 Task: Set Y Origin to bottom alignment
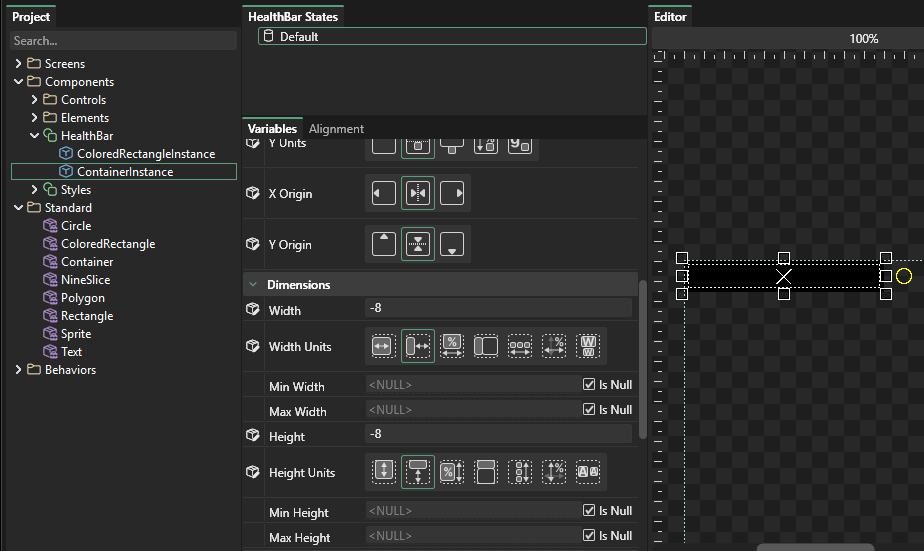(452, 244)
